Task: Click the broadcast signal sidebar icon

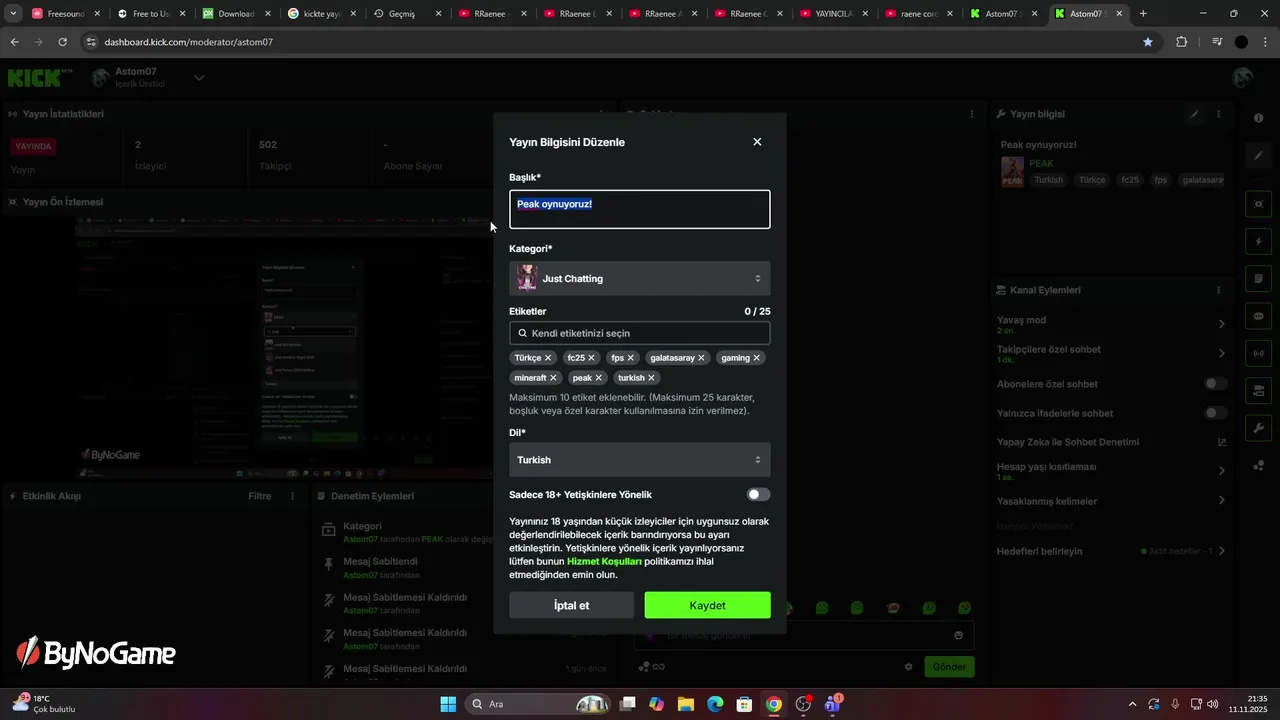Action: tap(1258, 353)
